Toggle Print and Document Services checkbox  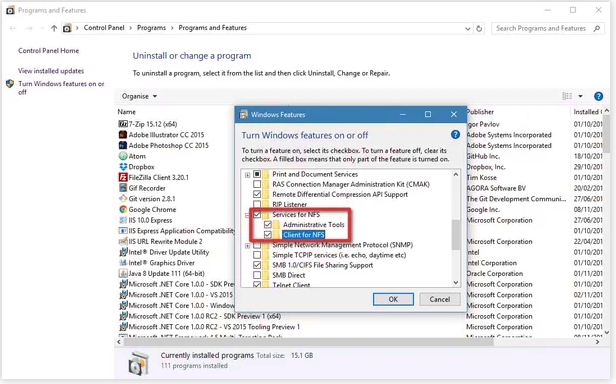(x=257, y=174)
